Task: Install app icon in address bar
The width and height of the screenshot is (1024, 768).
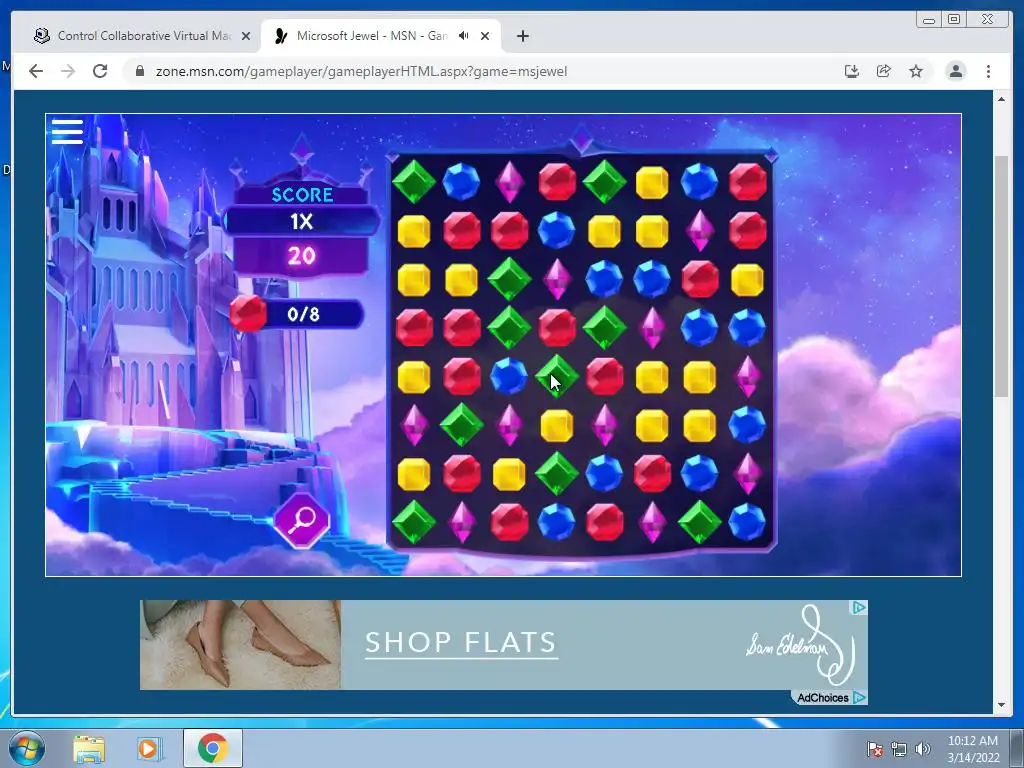Action: coord(852,71)
